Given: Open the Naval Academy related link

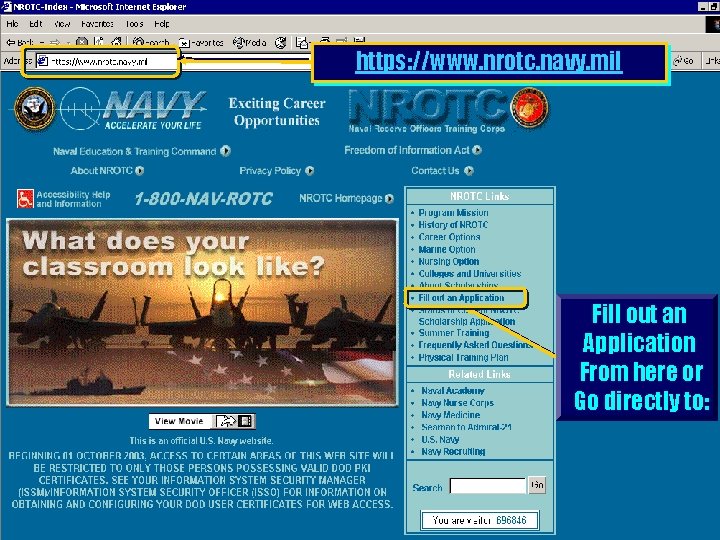Looking at the screenshot, I should pos(453,391).
